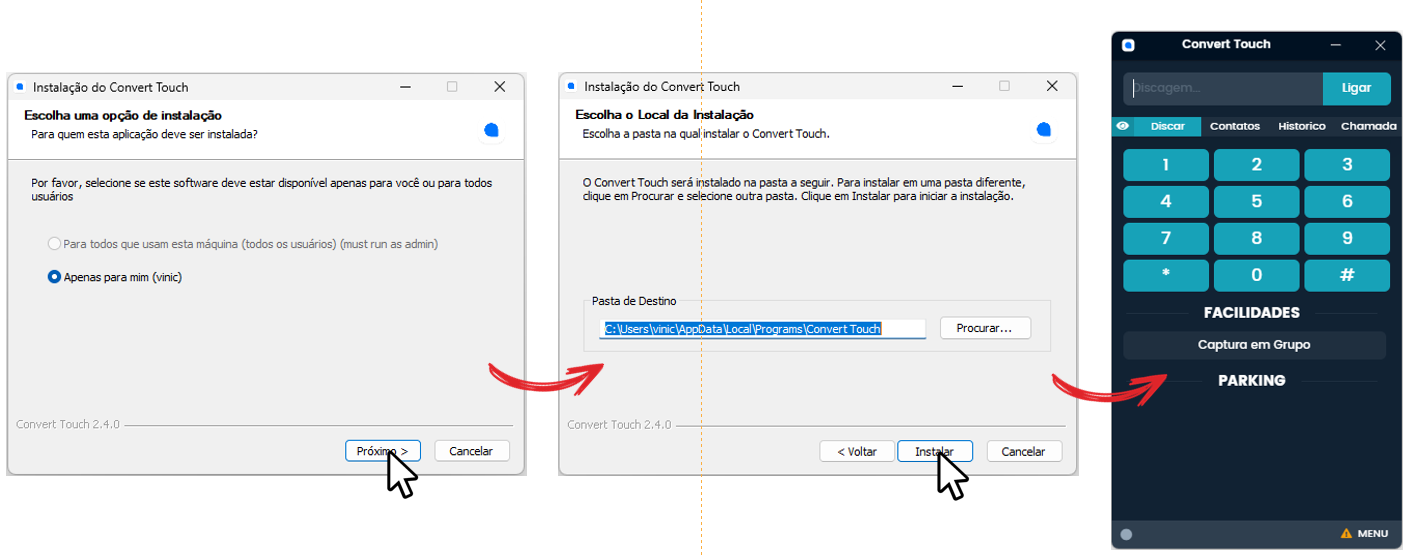Click blue Convert logo in first installer header
1410x557 pixels.
pyautogui.click(x=491, y=130)
